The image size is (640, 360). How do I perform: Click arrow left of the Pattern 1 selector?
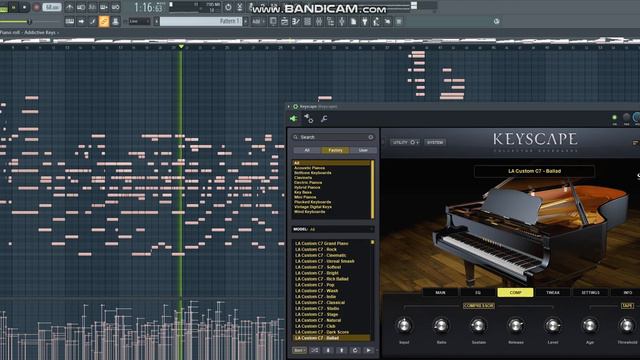[x=156, y=21]
